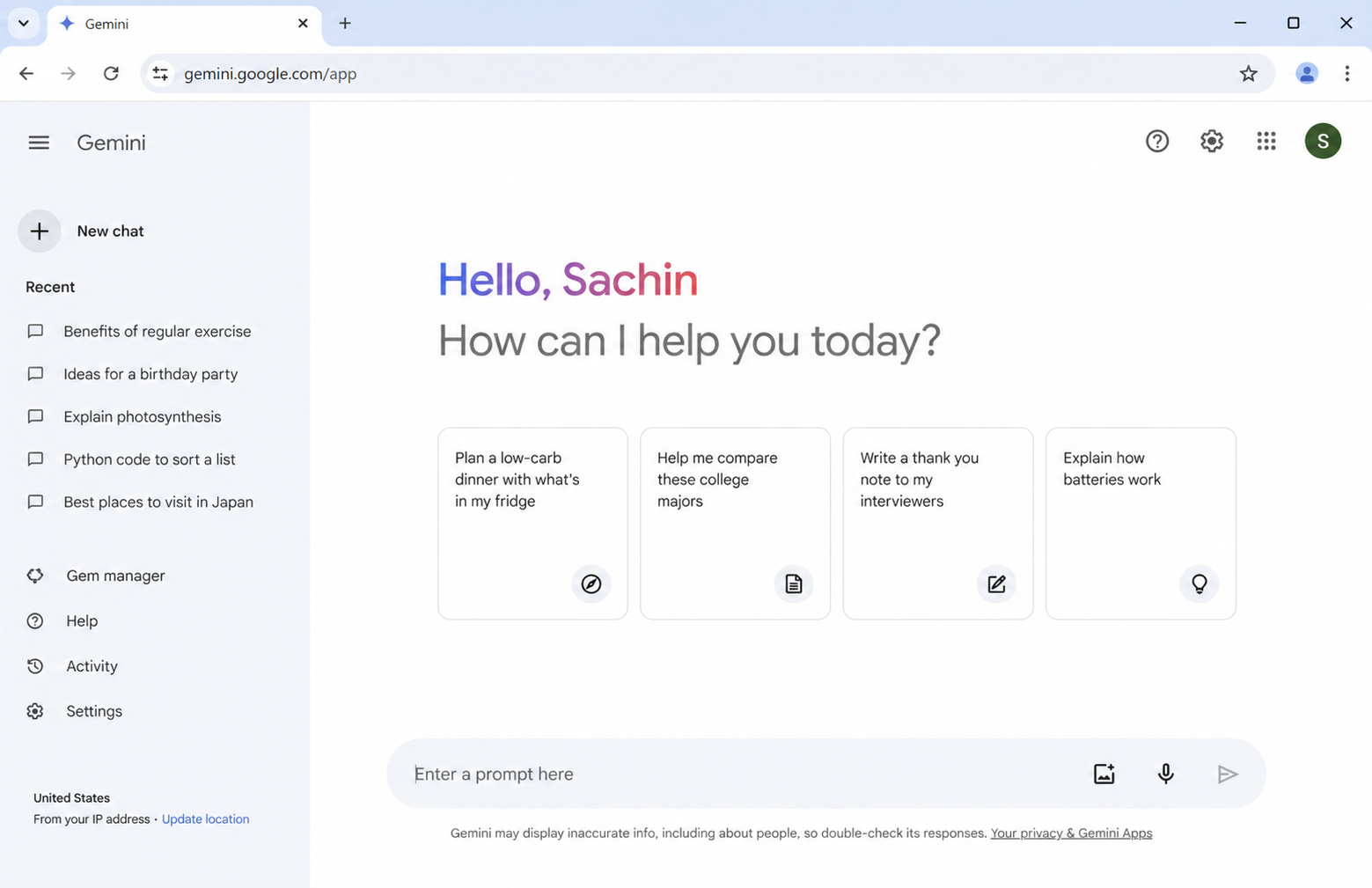The image size is (1372, 888).
Task: Click the send prompt arrow icon
Action: pos(1228,774)
